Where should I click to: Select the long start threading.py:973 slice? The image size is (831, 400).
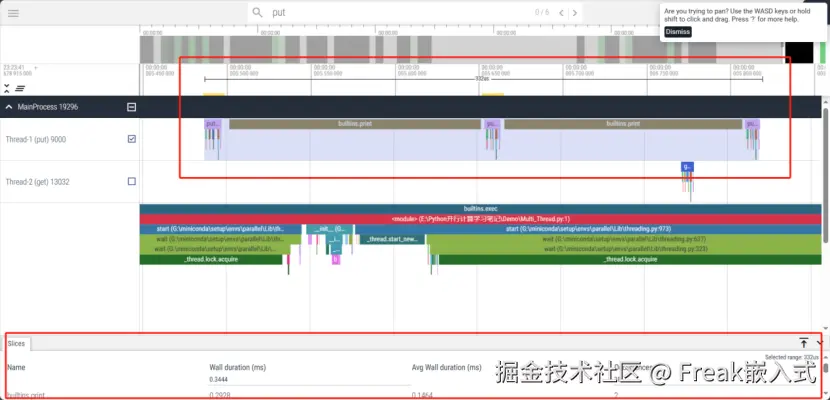(x=588, y=229)
